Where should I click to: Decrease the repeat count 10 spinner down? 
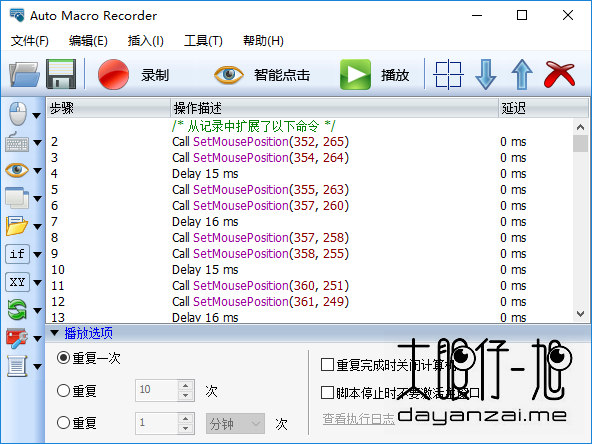tap(185, 395)
